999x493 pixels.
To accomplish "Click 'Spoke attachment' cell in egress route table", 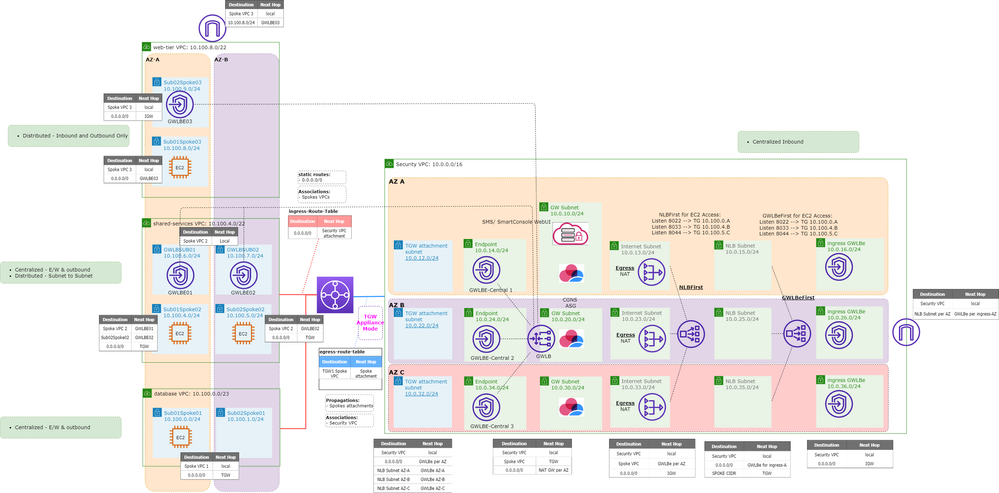I will click(x=365, y=373).
